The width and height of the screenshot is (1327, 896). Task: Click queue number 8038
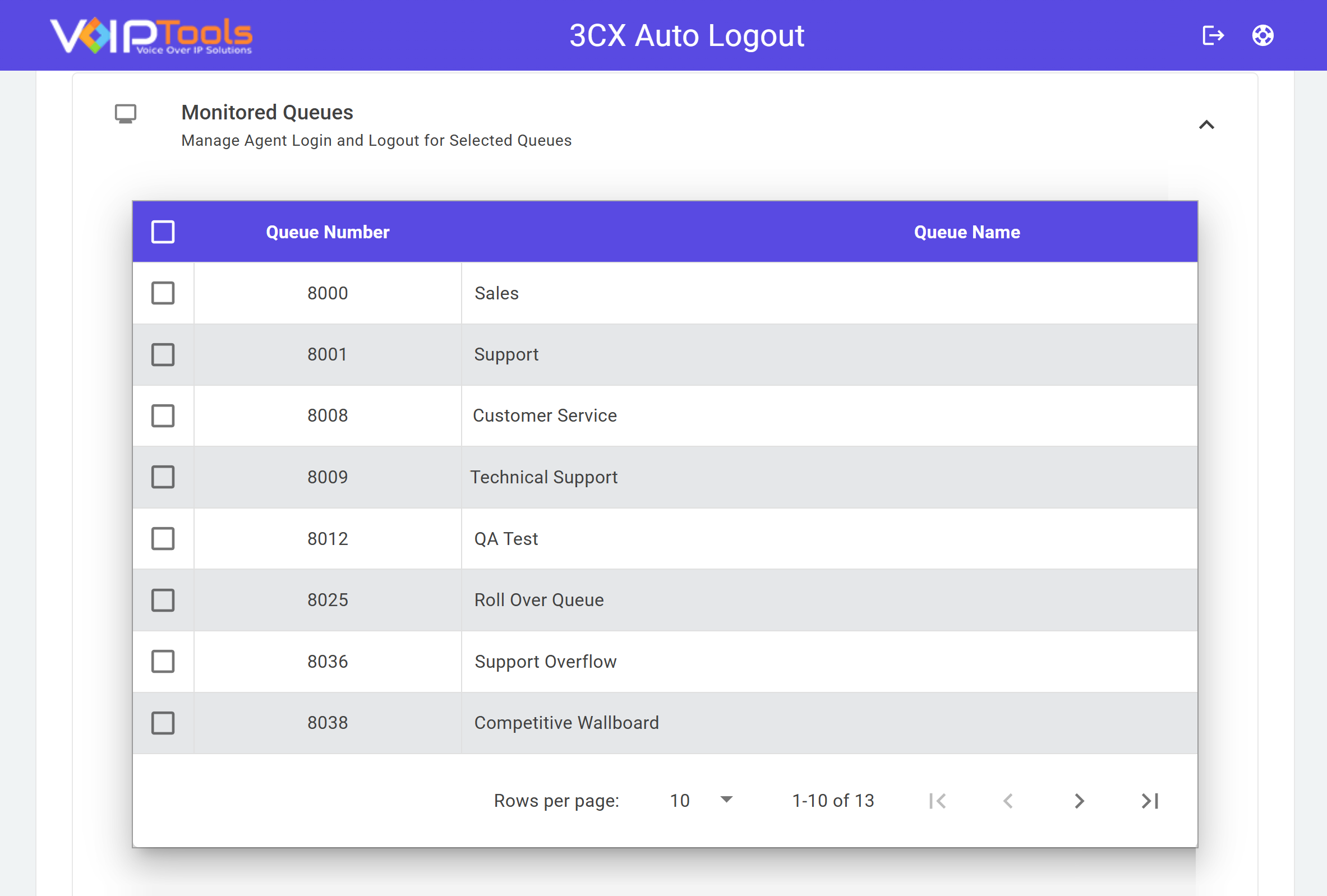pos(328,723)
